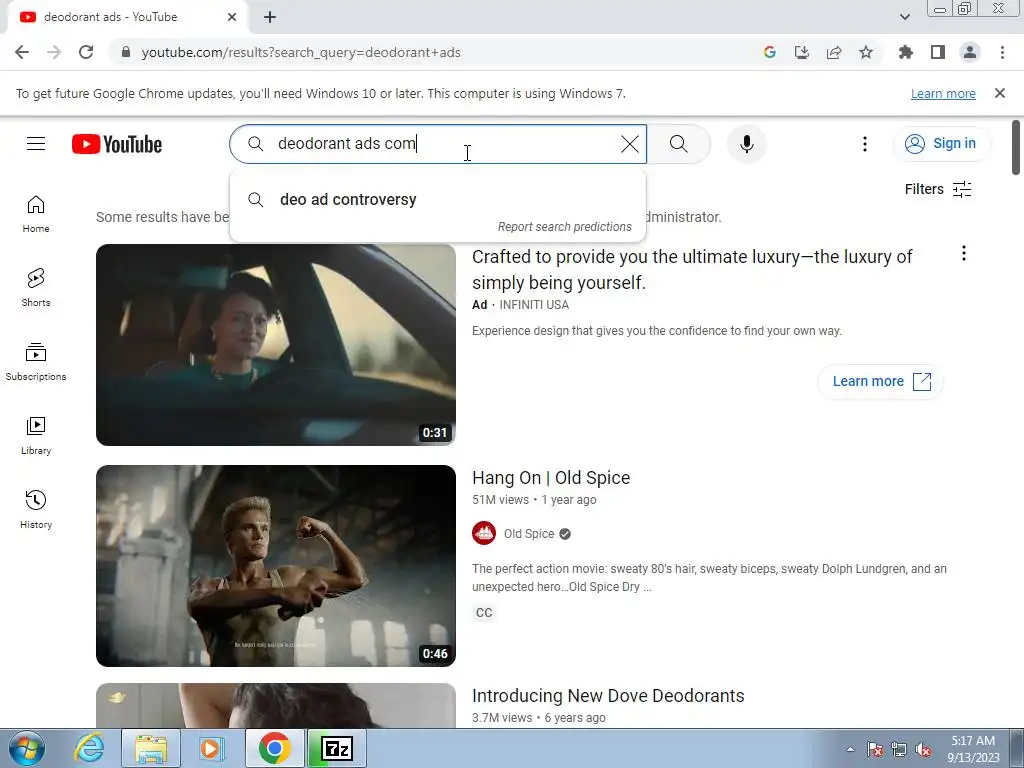The width and height of the screenshot is (1024, 768).
Task: Open the Filters options
Action: coord(938,189)
